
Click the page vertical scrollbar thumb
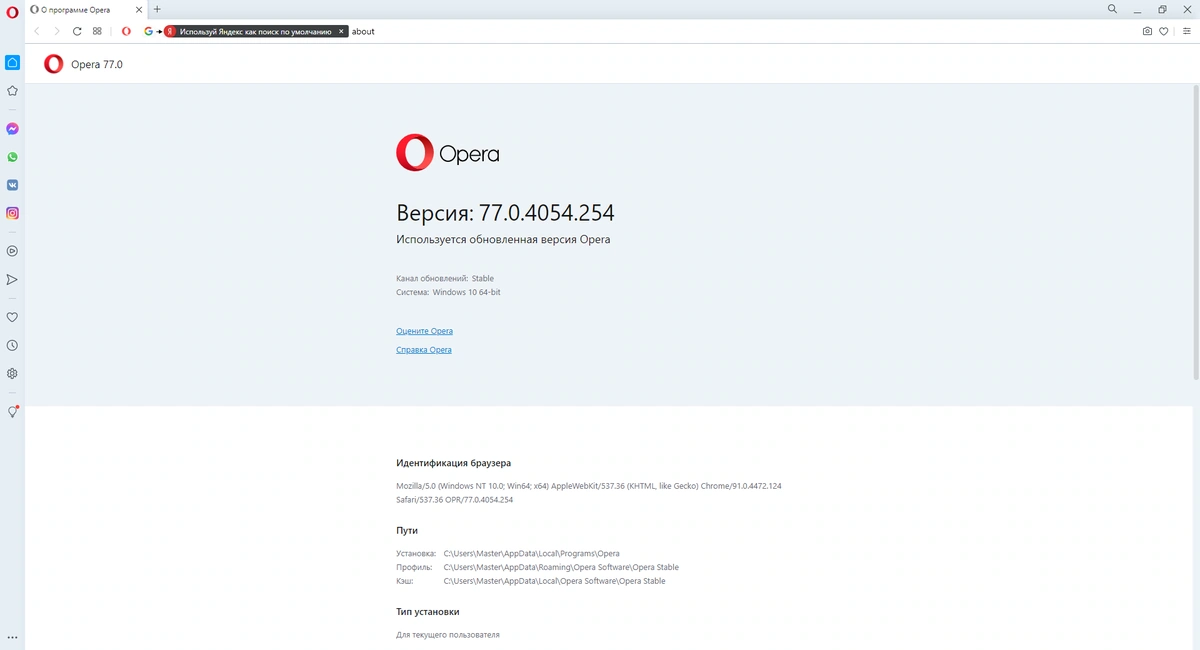[x=1195, y=231]
